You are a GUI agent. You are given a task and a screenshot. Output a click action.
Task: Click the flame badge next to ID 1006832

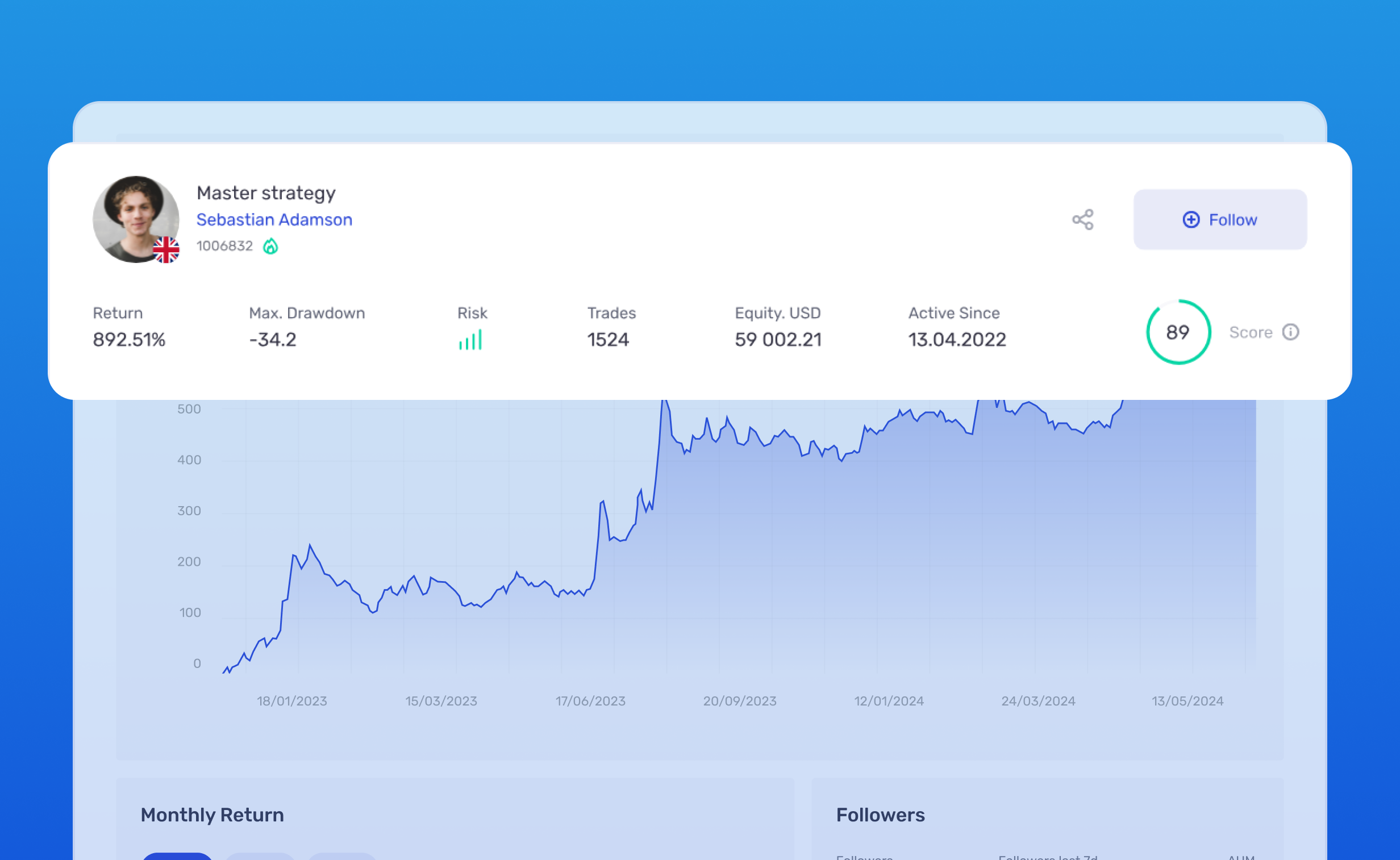(270, 246)
